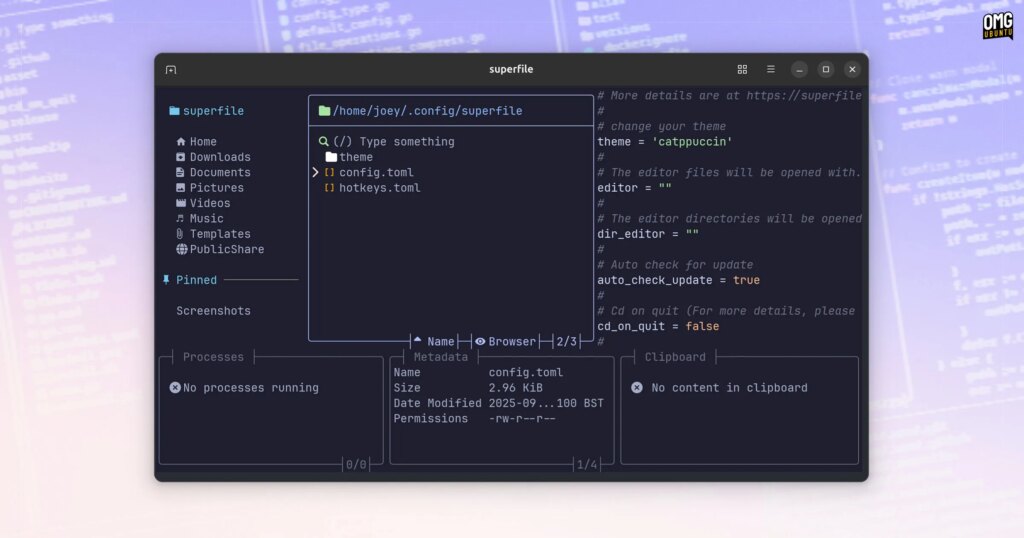Click the Clipboard panel title

[x=675, y=357]
